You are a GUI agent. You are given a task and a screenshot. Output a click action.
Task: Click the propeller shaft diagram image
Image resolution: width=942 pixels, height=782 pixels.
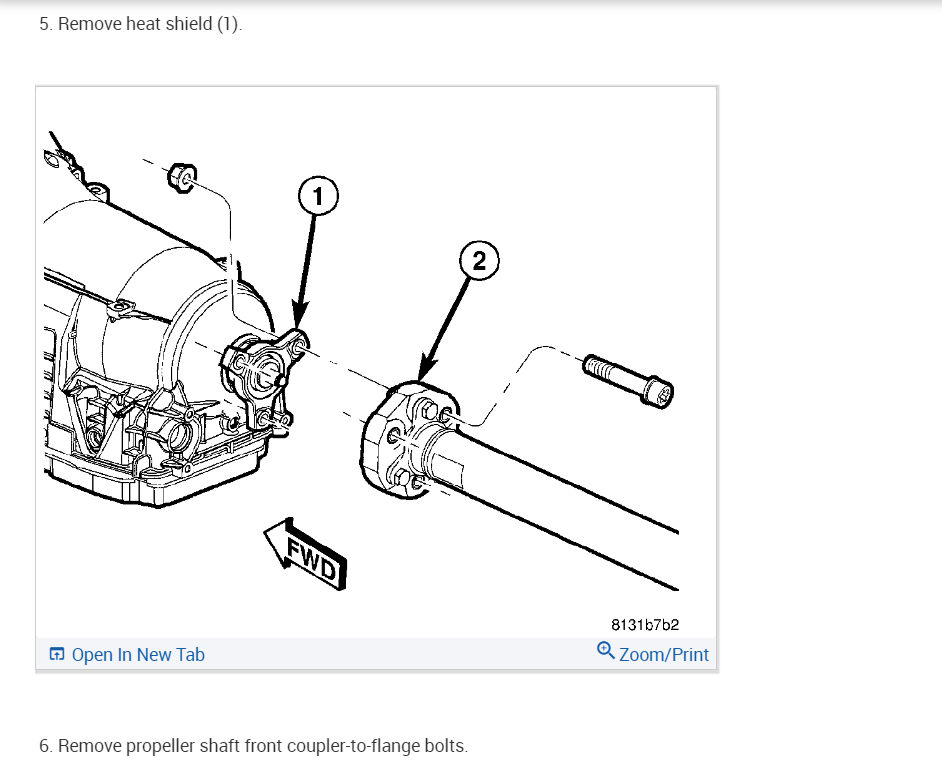click(376, 362)
